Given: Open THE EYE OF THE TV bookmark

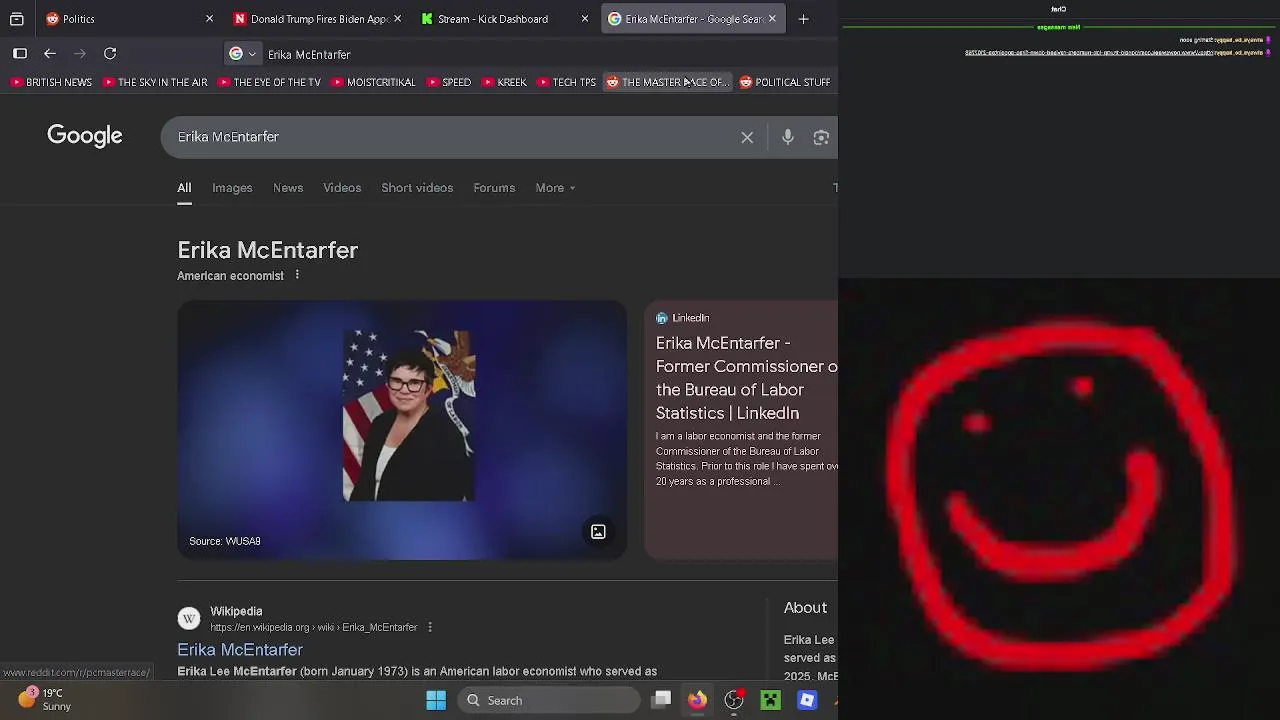Looking at the screenshot, I should click(x=270, y=82).
